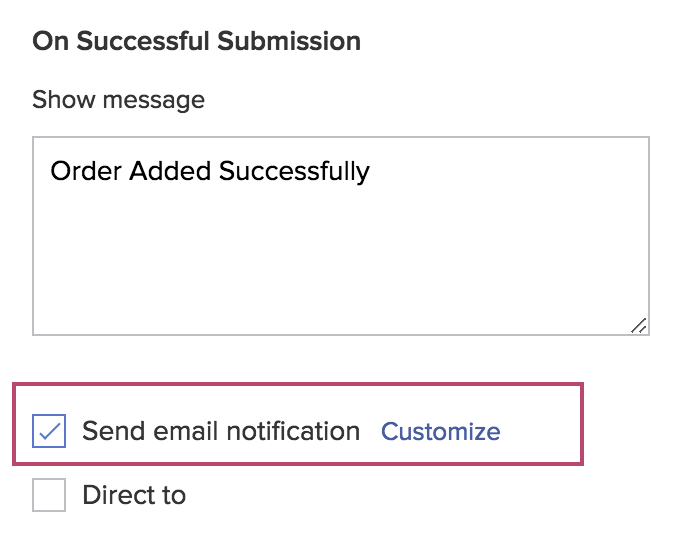Click the blue checkmark icon

(x=49, y=432)
